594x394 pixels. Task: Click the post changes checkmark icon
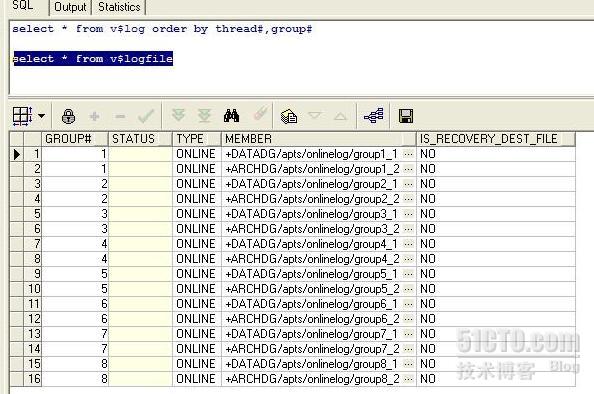tap(146, 116)
